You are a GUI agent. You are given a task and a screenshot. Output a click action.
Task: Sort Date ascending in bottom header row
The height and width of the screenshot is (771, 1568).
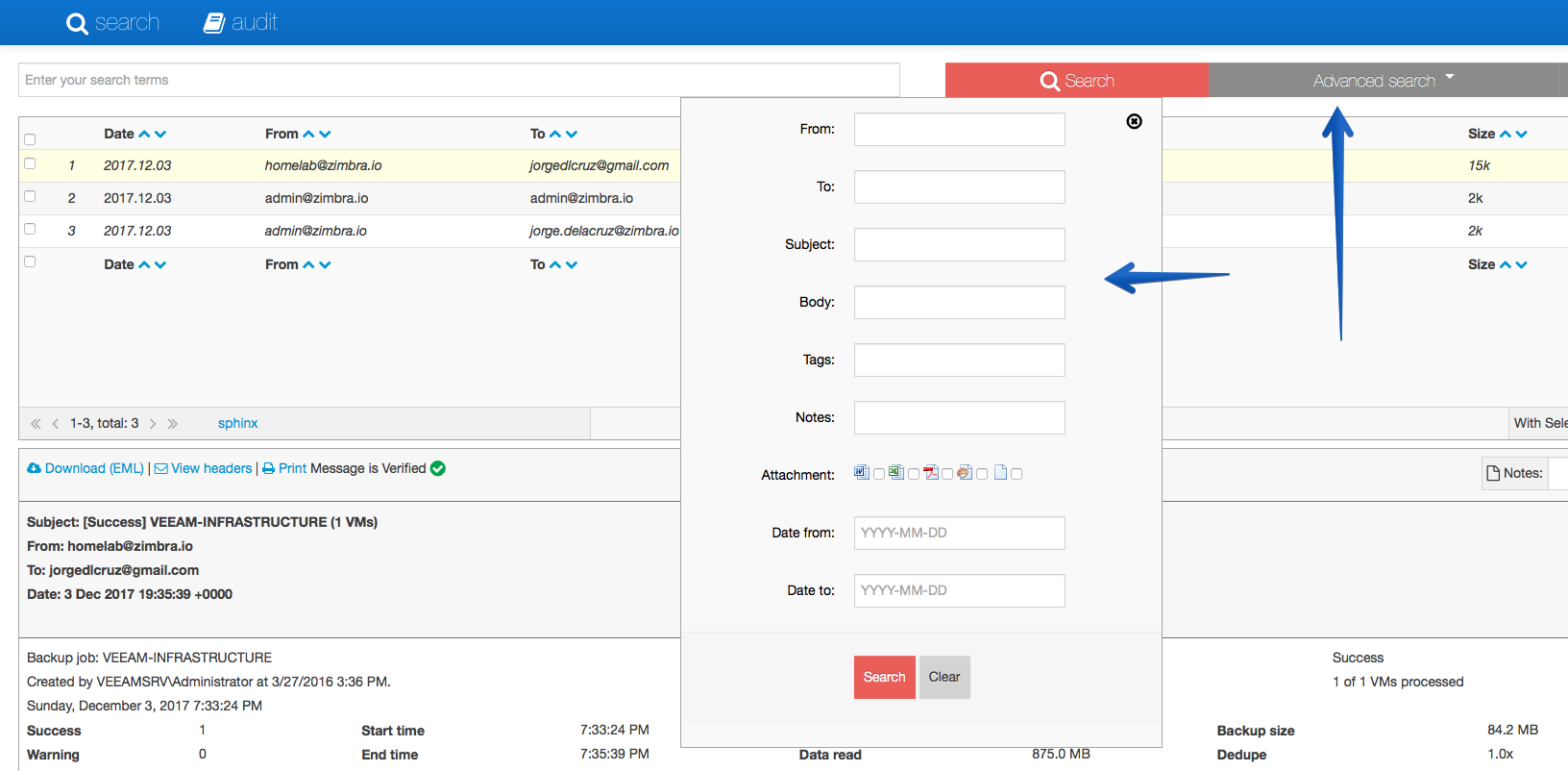tap(144, 265)
